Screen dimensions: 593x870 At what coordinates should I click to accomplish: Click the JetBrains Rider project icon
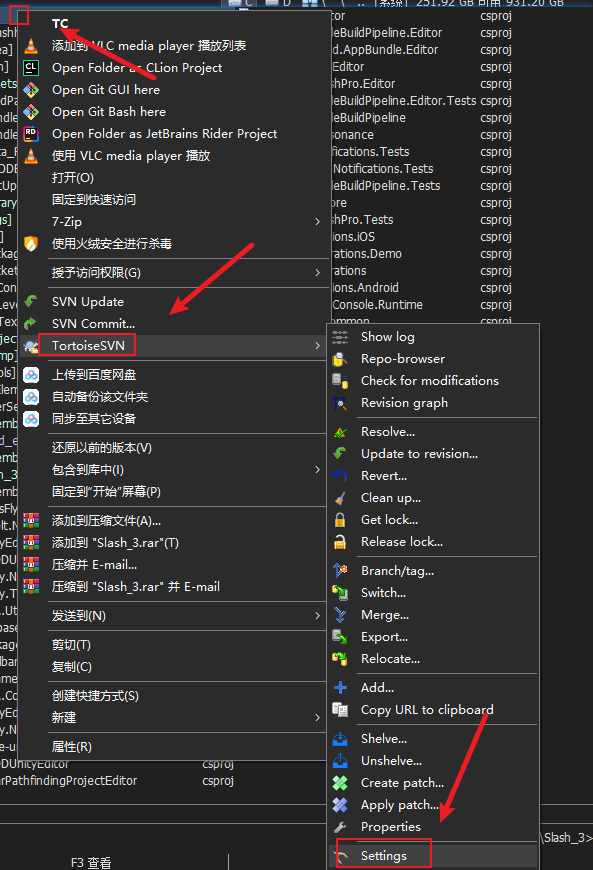click(31, 134)
